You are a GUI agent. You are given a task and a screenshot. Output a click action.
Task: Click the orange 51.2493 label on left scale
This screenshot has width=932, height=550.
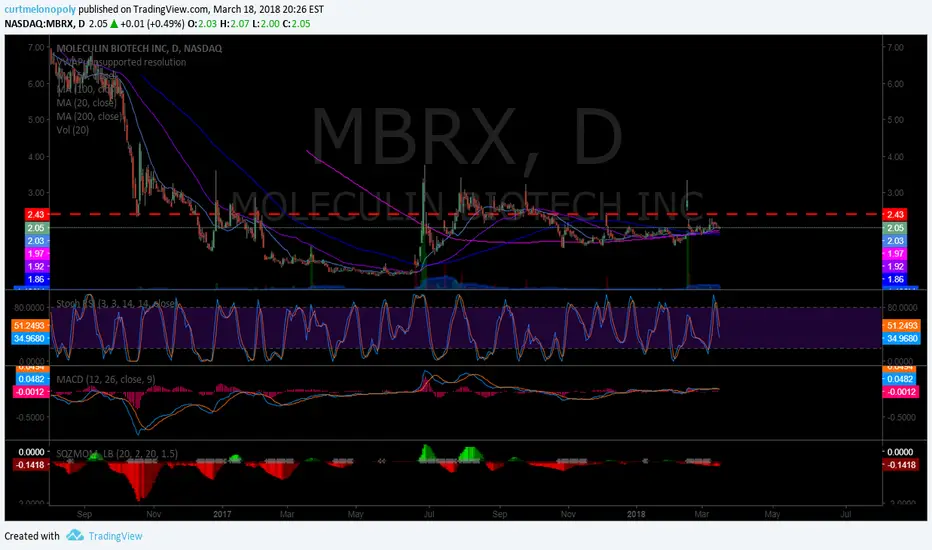(x=30, y=326)
